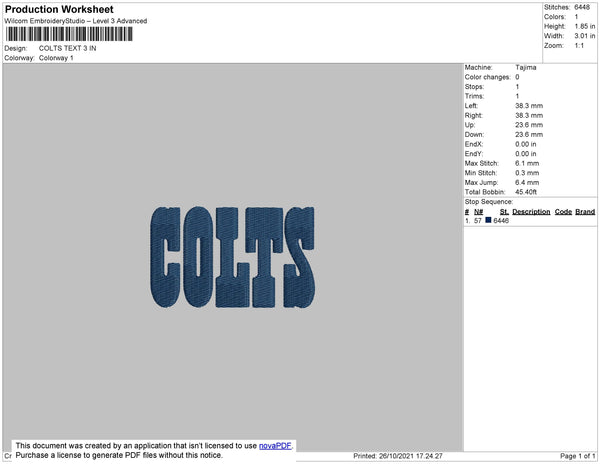Viewport: 600px width, 464px height.
Task: Click the 'Color changes:' label
Action: [488, 77]
